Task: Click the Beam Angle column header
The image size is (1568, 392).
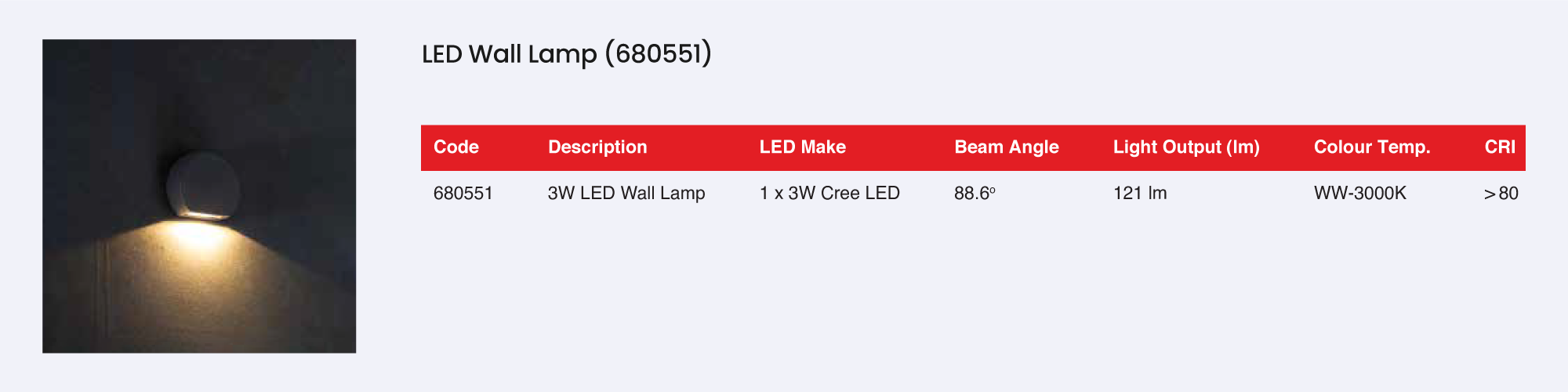Action: [x=1007, y=147]
